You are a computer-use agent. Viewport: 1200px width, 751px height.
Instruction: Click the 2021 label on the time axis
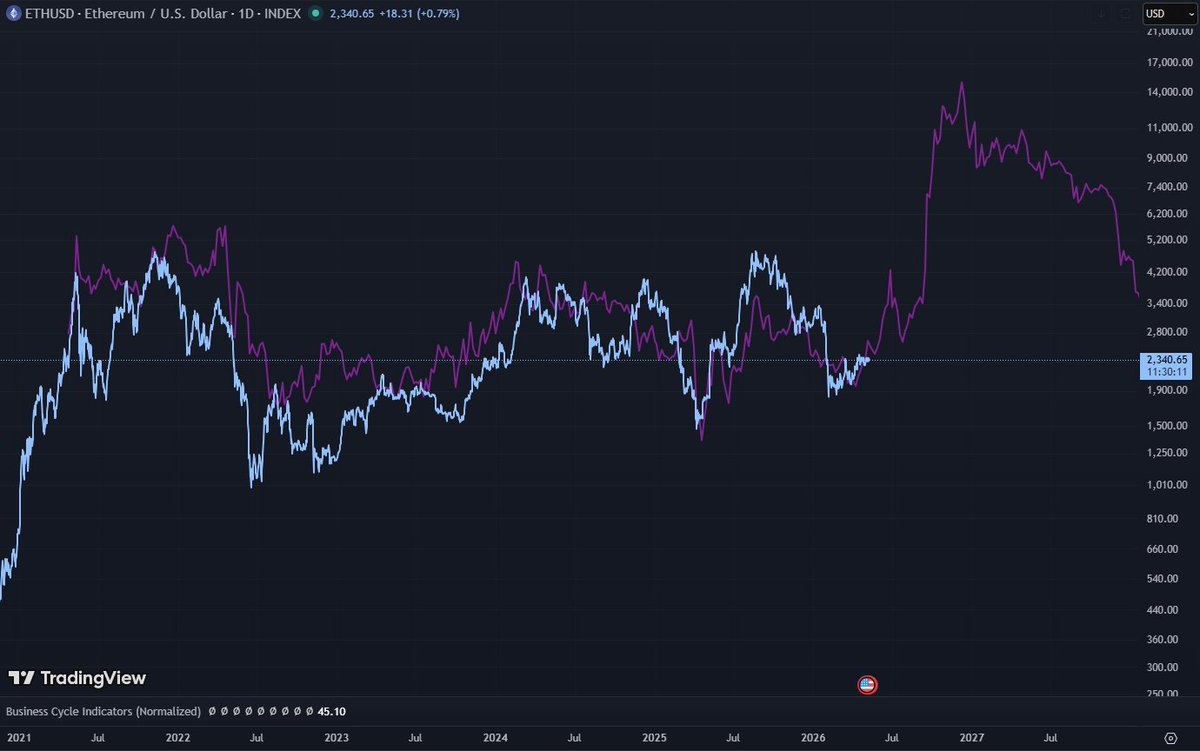(19, 739)
